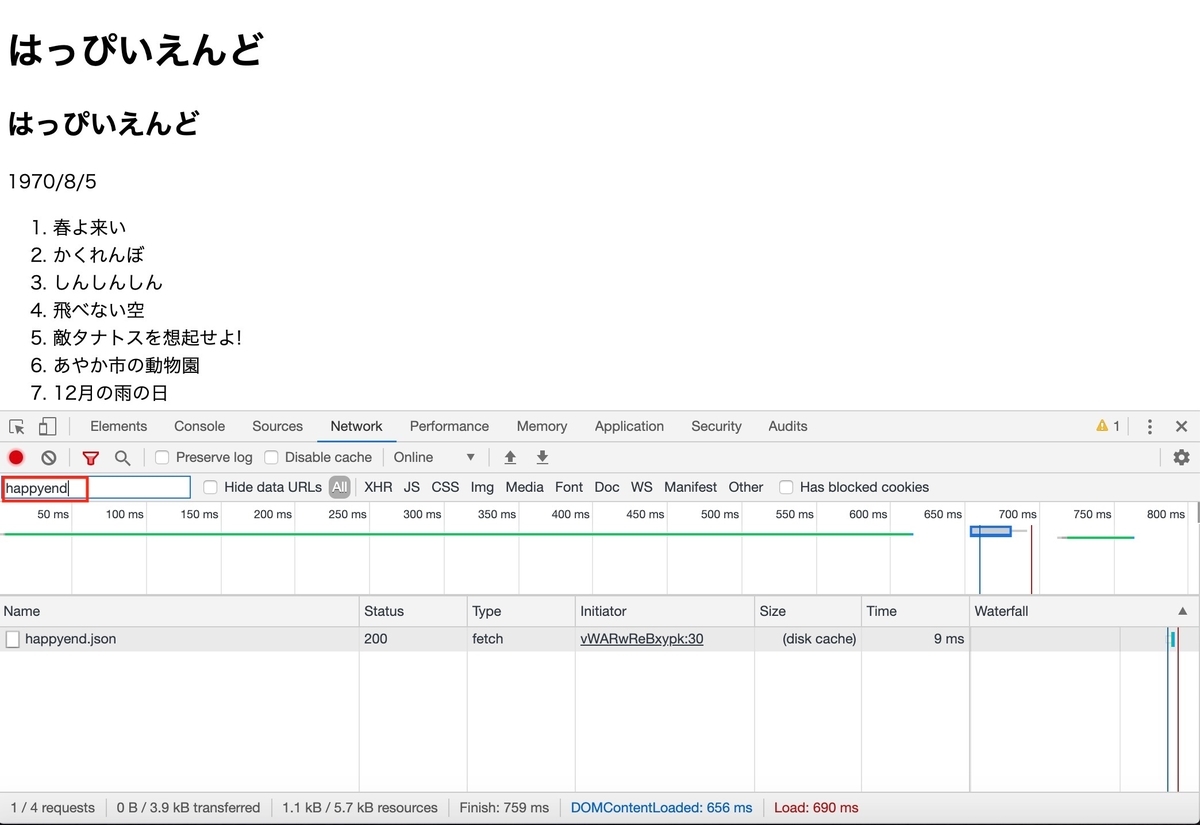Filter requests by WS
The width and height of the screenshot is (1200, 825).
642,487
